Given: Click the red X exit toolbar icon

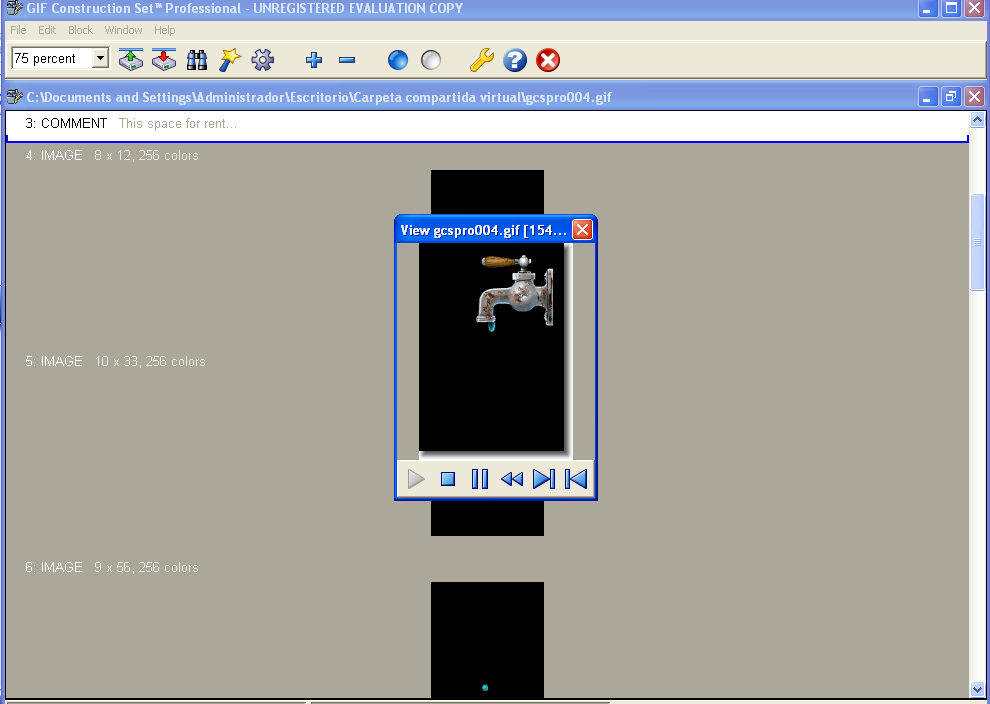Looking at the screenshot, I should click(x=548, y=60).
